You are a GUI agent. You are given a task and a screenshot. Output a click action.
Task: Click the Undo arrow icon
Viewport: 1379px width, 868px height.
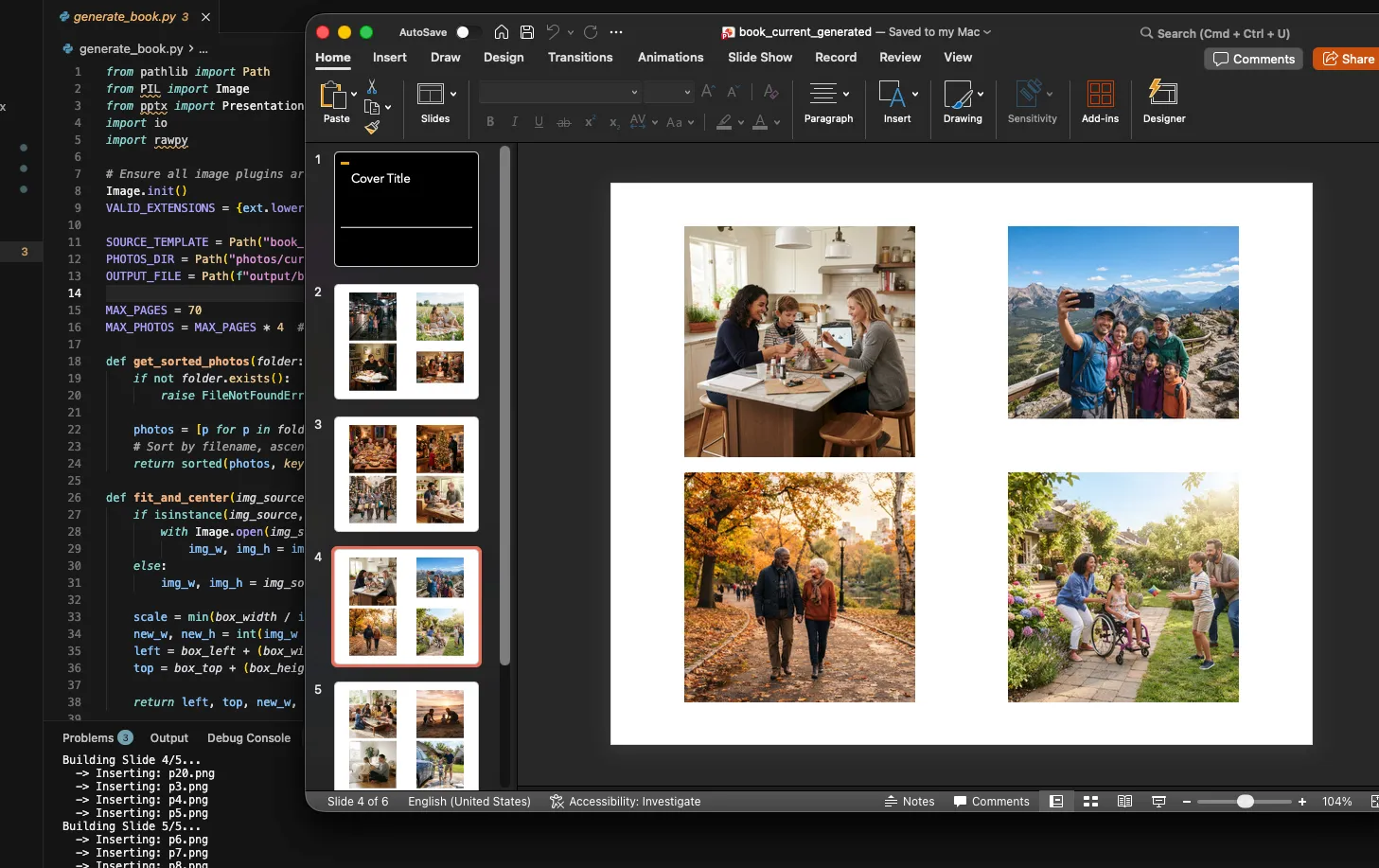pos(553,32)
